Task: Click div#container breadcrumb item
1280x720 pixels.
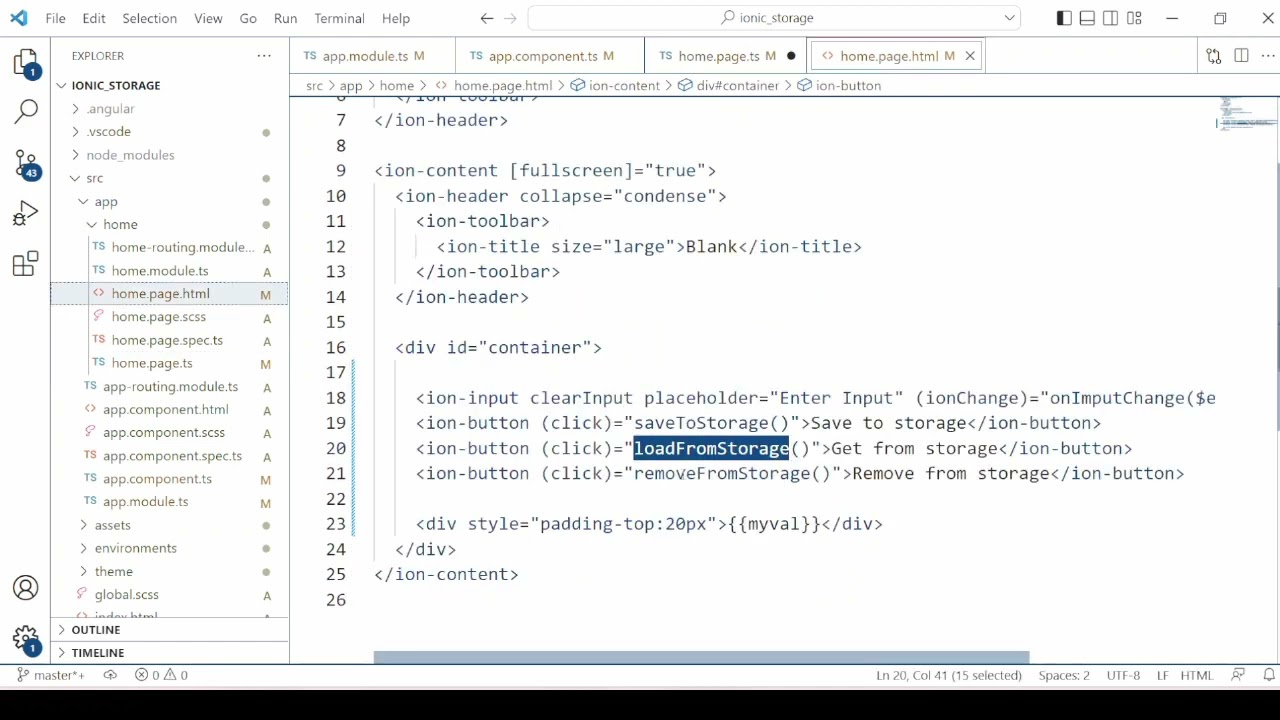Action: 728,86
